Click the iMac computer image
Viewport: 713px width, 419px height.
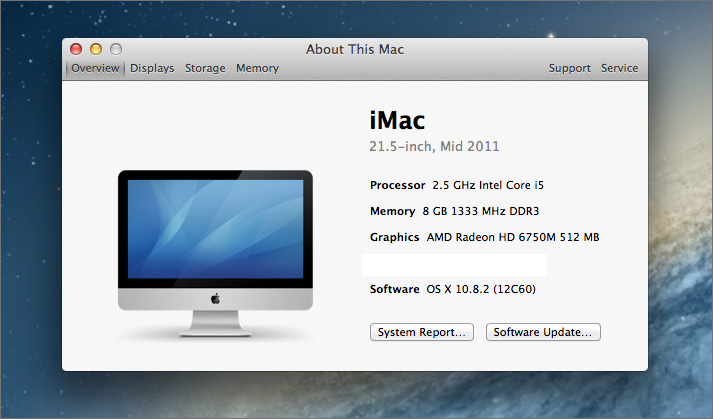coord(215,253)
